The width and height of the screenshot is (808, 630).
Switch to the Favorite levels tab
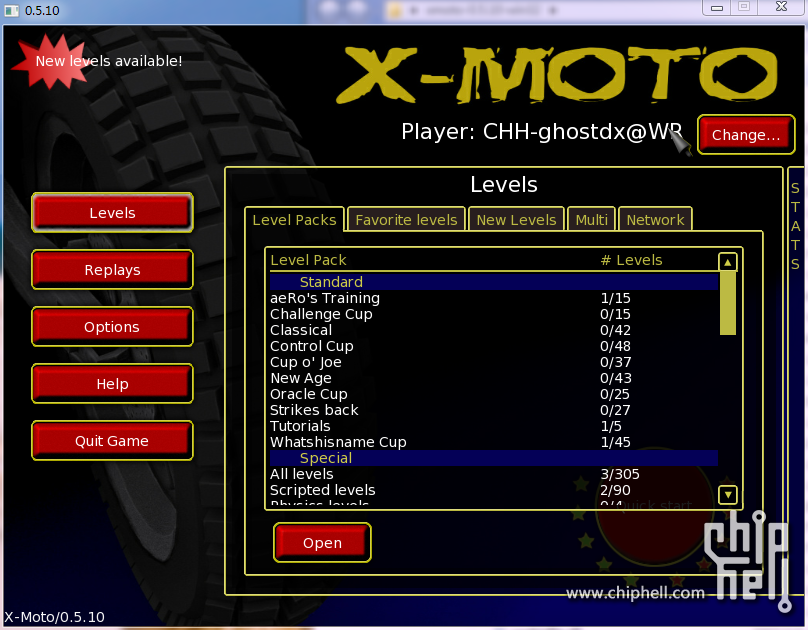(407, 220)
